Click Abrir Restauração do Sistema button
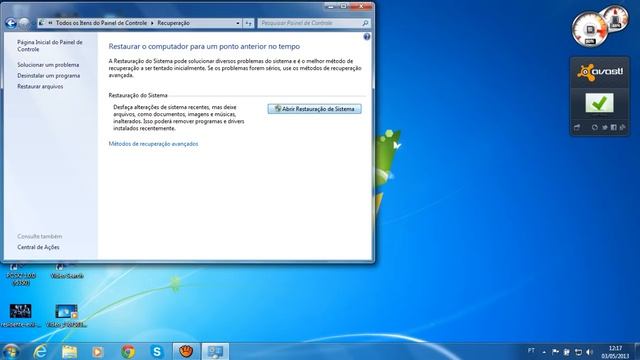This screenshot has width=640, height=360. coord(314,109)
